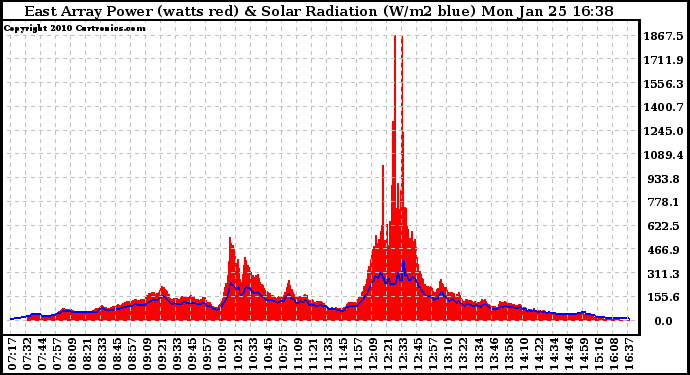The width and height of the screenshot is (690, 375).
Task: Click the 09:21 time label
Action: [x=162, y=354]
